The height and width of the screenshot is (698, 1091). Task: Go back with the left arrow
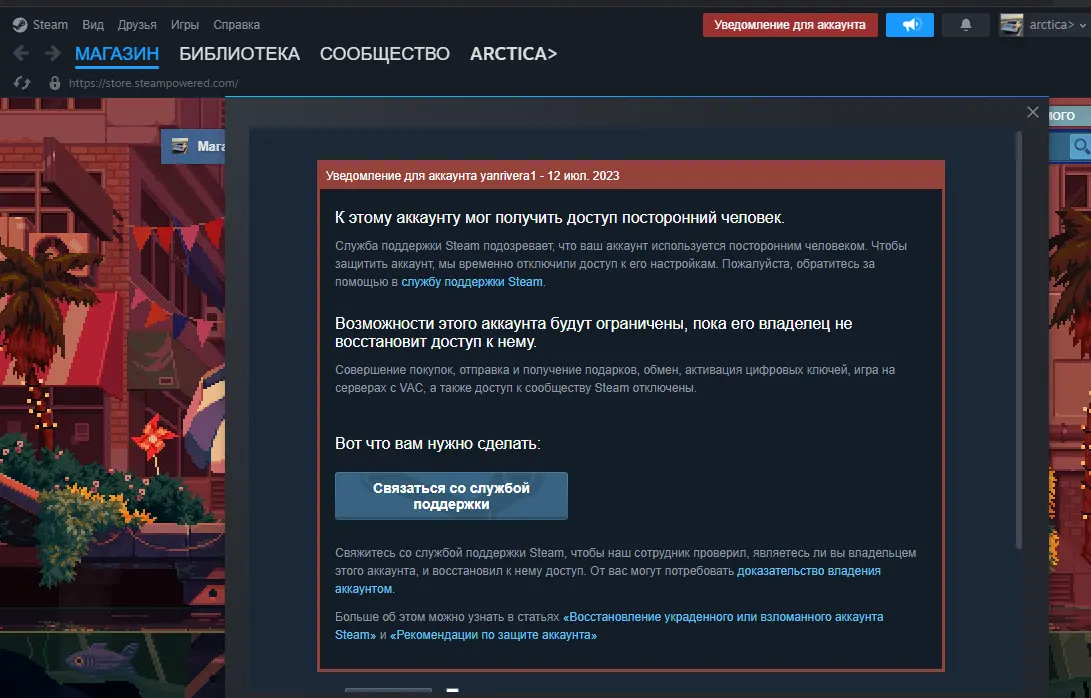(21, 53)
